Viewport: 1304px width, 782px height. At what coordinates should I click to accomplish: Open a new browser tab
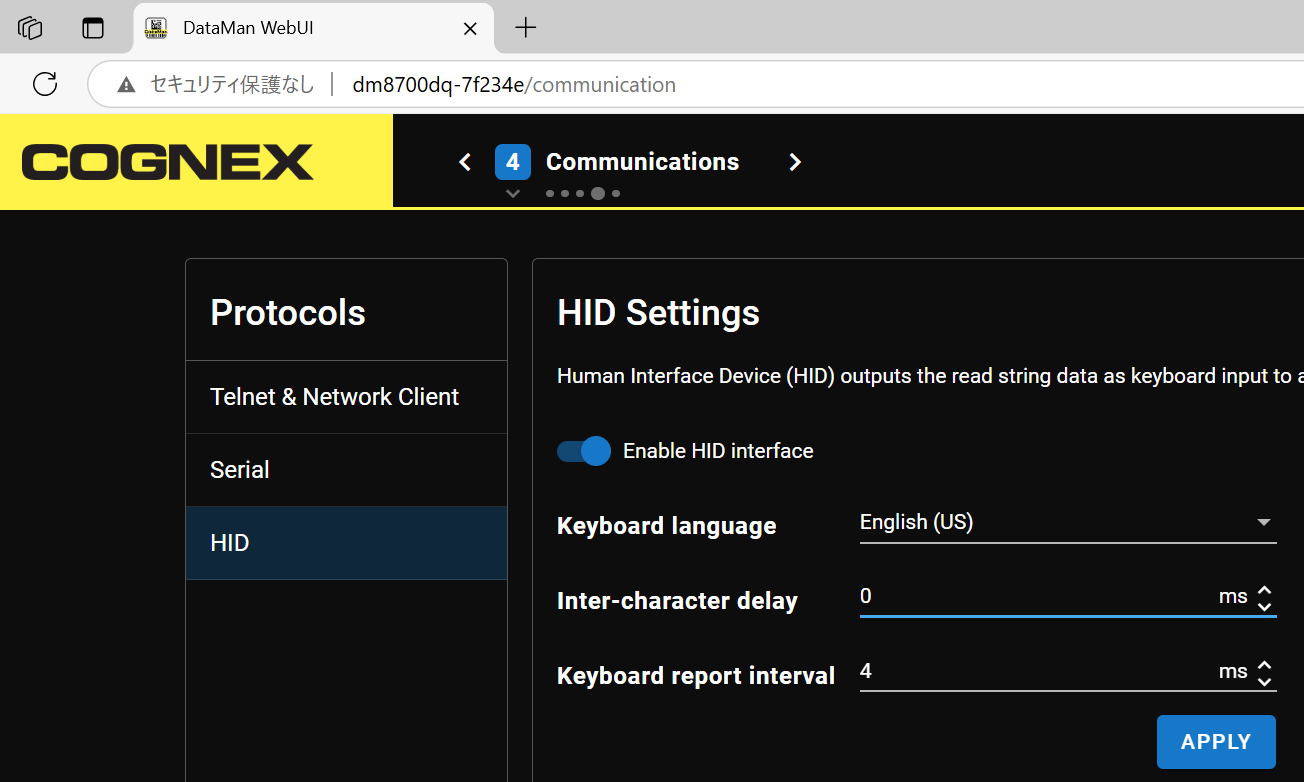525,28
